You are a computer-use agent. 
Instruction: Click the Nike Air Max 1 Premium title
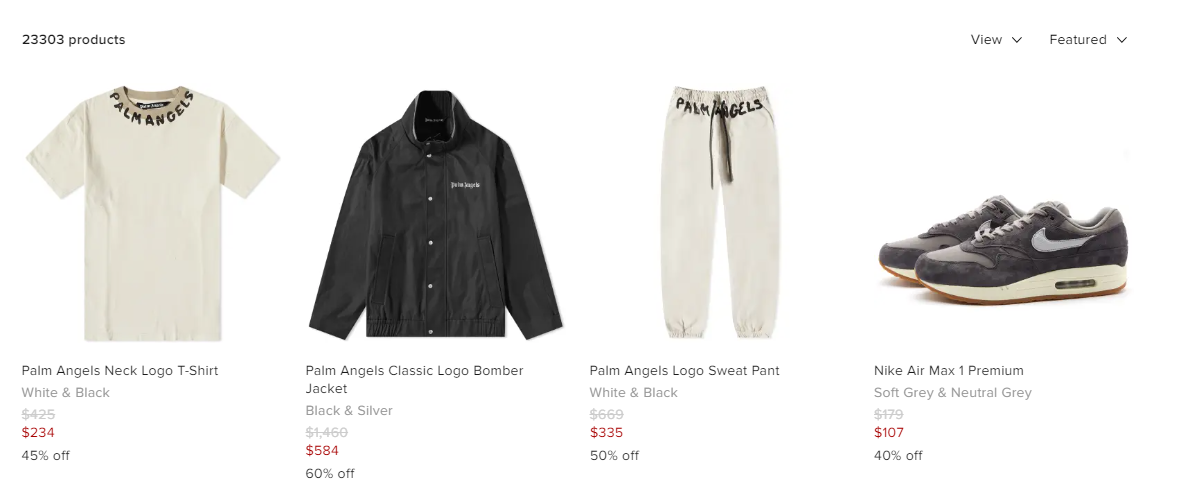click(x=948, y=371)
